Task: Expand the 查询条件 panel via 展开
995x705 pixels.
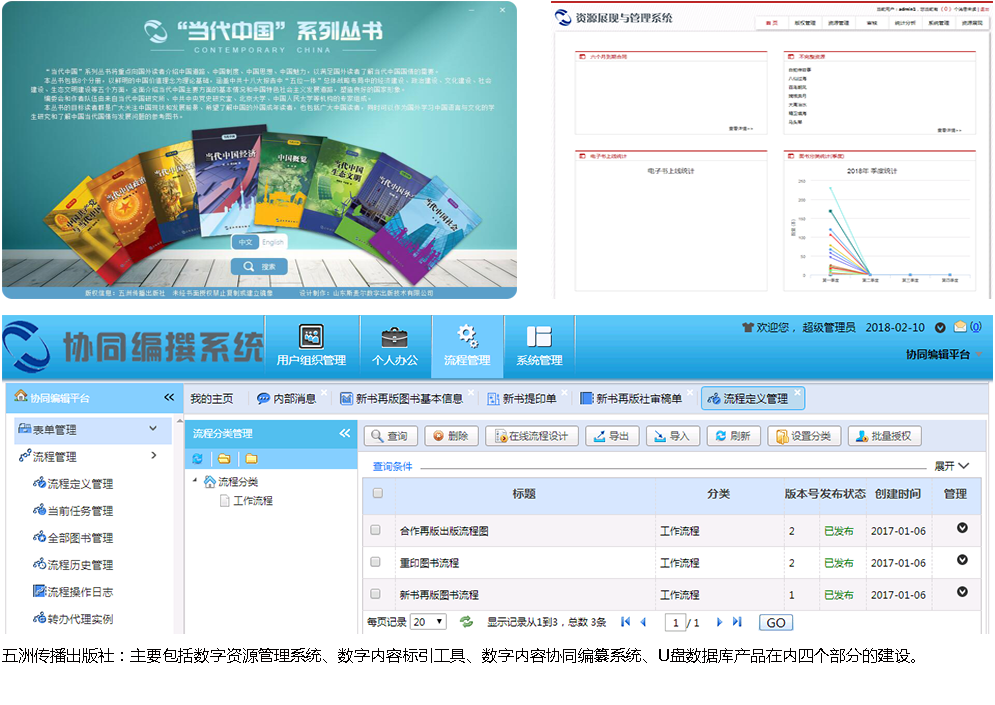Action: (951, 466)
